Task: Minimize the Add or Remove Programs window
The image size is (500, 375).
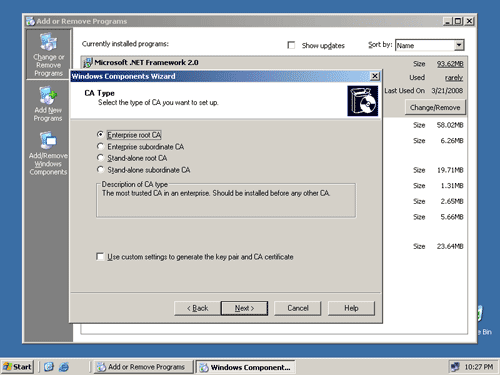Action: coord(448,21)
